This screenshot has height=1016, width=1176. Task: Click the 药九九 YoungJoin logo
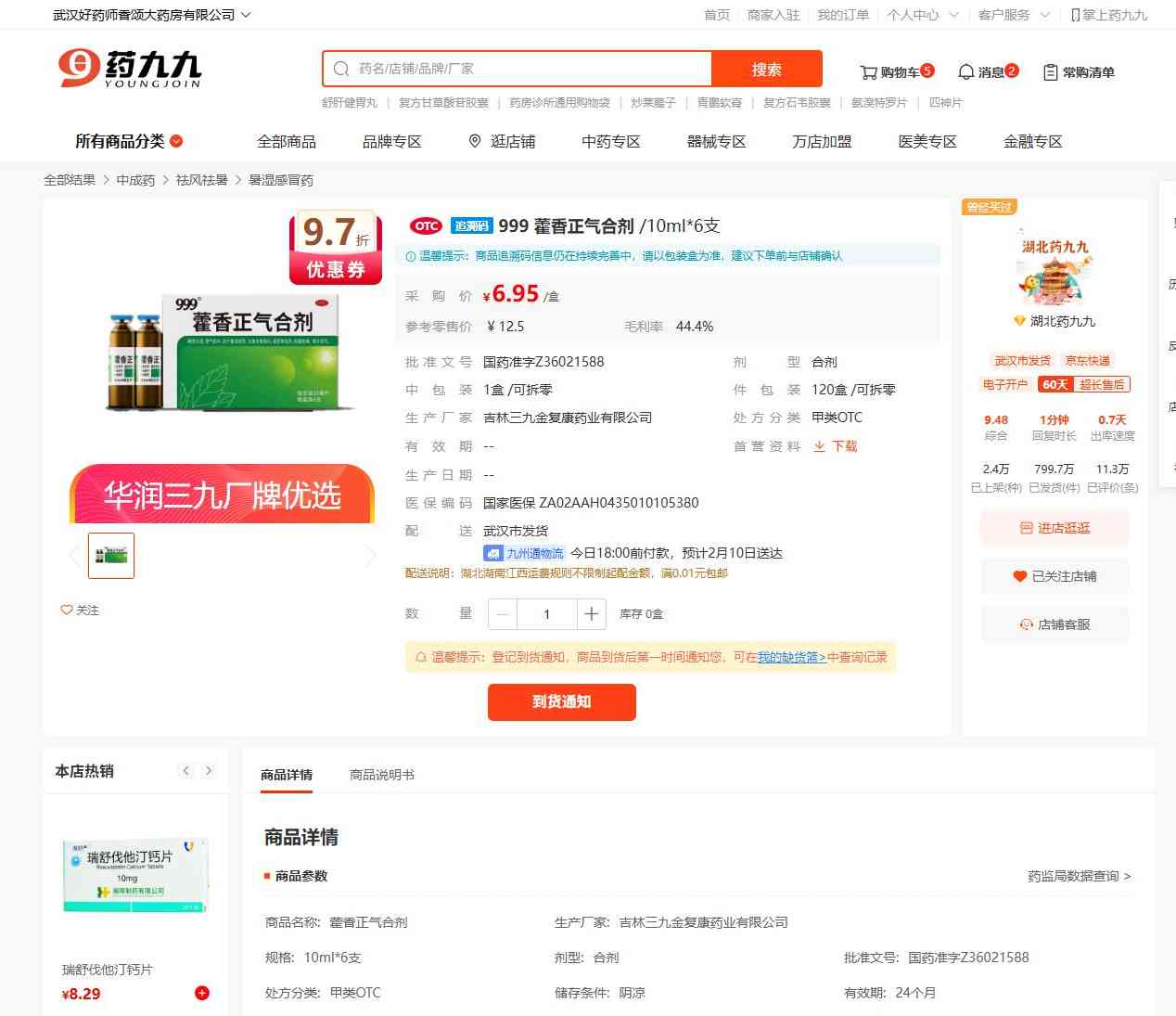click(130, 69)
